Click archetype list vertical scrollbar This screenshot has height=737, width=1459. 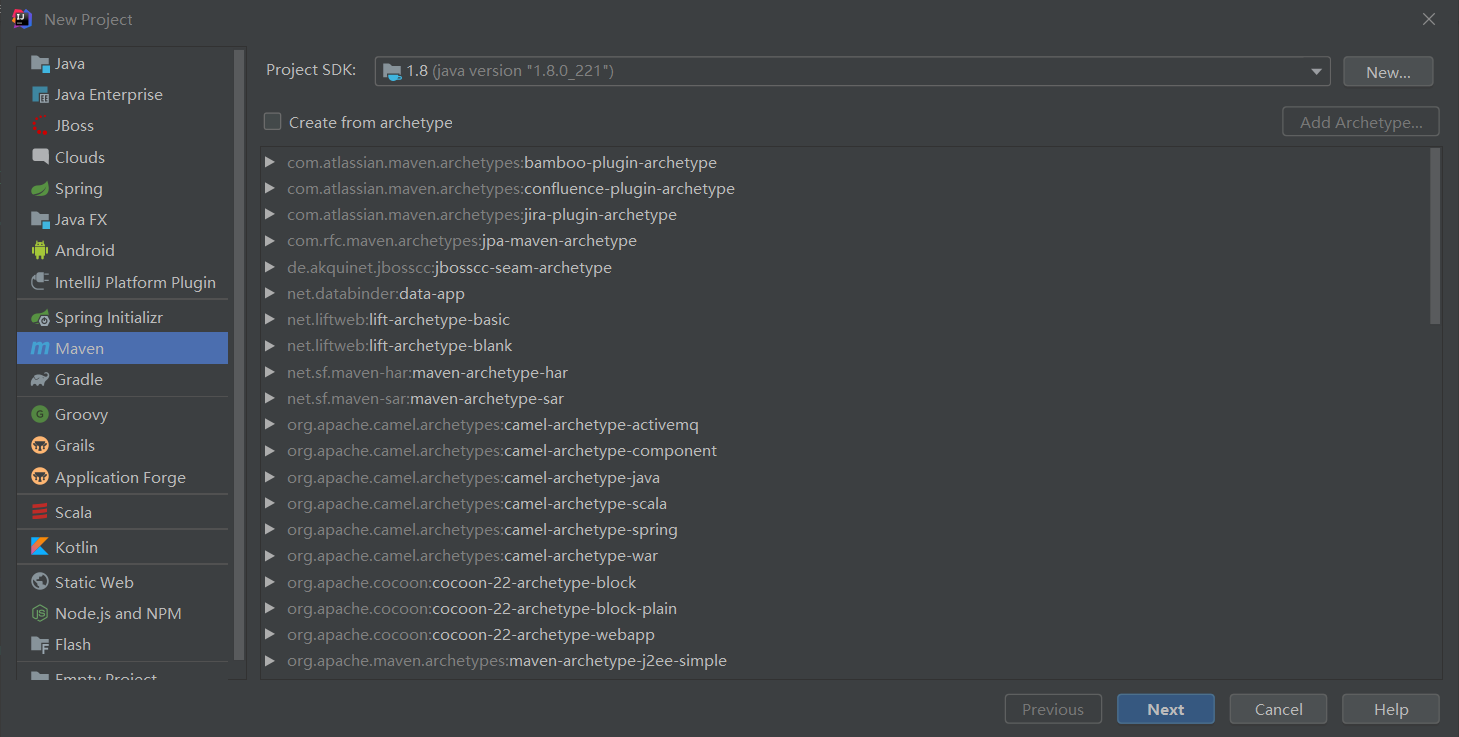(1435, 236)
